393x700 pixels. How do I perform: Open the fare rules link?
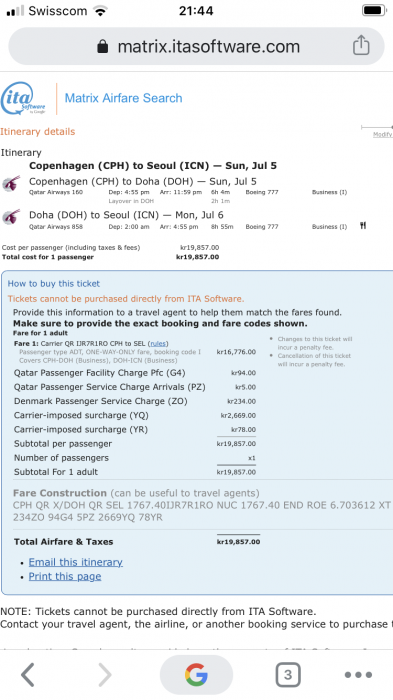tap(158, 343)
